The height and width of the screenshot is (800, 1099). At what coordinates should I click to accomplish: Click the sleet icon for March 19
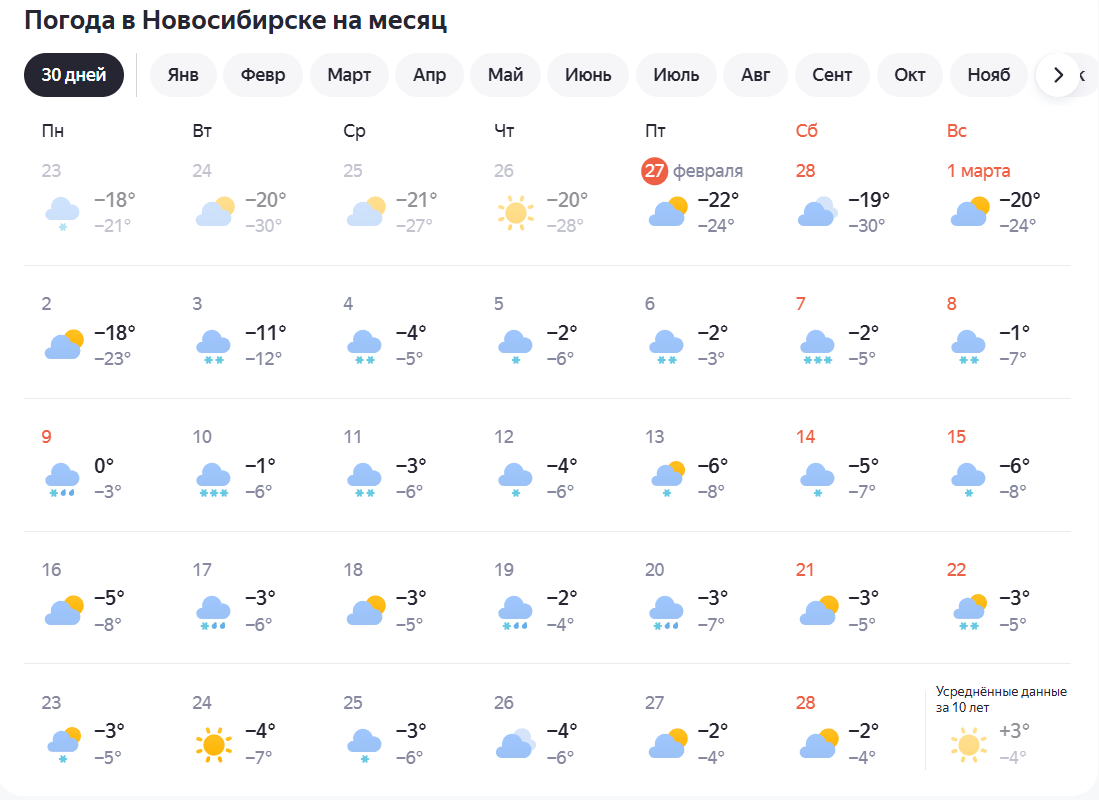tap(515, 611)
